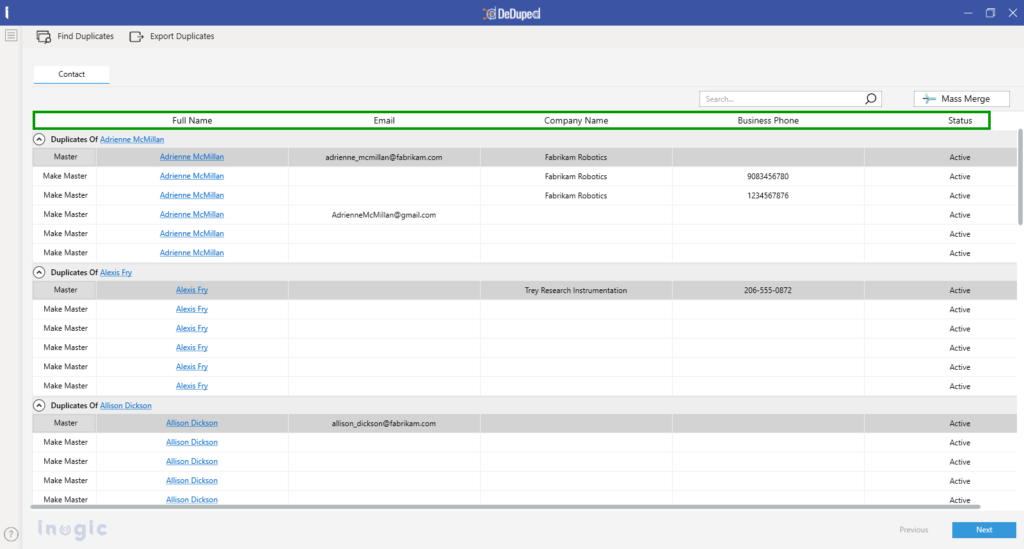Click Active status in Allison Dickson Master row
This screenshot has height=549, width=1024.
coord(960,424)
